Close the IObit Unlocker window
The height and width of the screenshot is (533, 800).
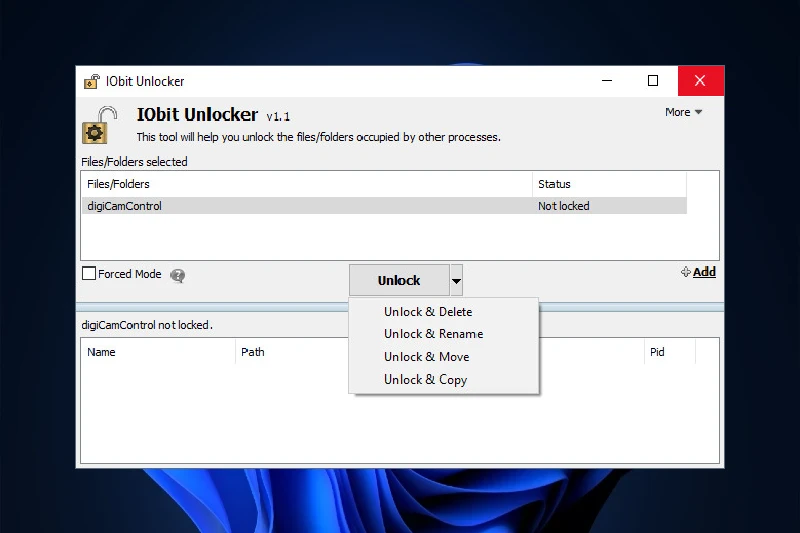[x=700, y=81]
